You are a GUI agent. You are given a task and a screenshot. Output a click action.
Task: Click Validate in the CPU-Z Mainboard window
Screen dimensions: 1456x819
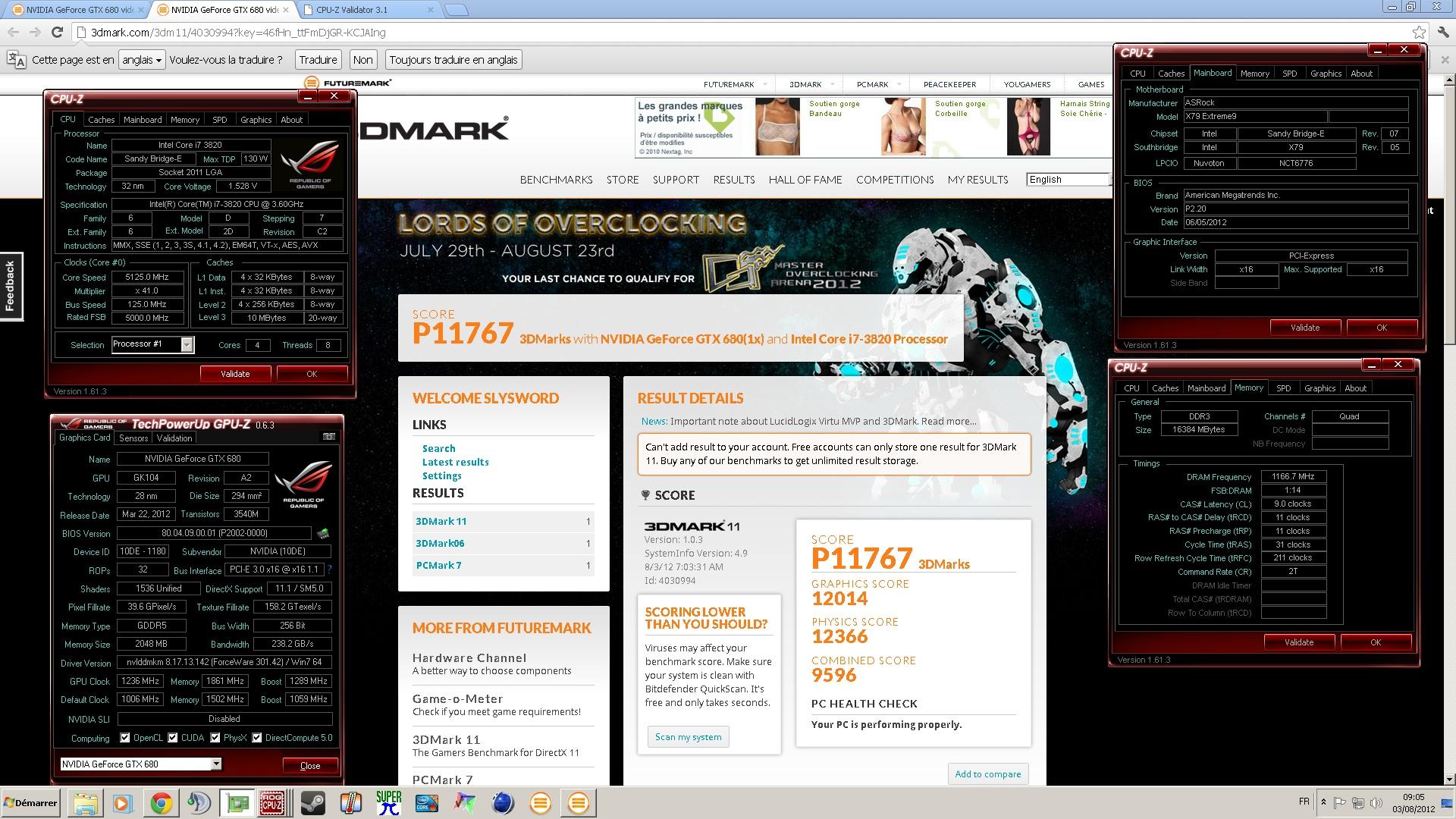tap(1304, 328)
